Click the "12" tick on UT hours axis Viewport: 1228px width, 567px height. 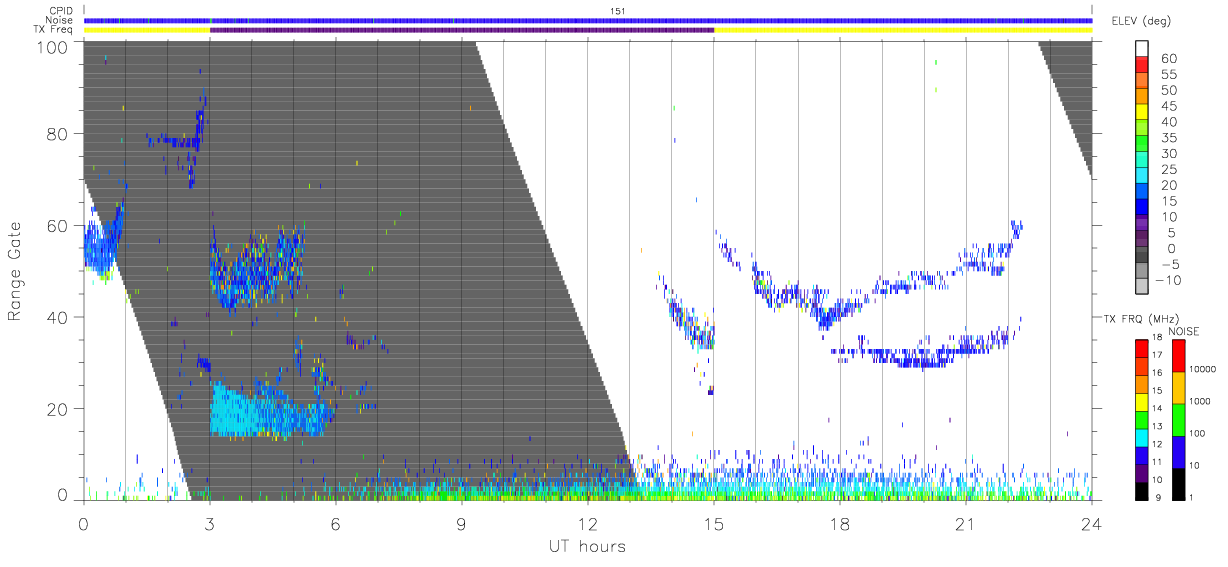[587, 524]
